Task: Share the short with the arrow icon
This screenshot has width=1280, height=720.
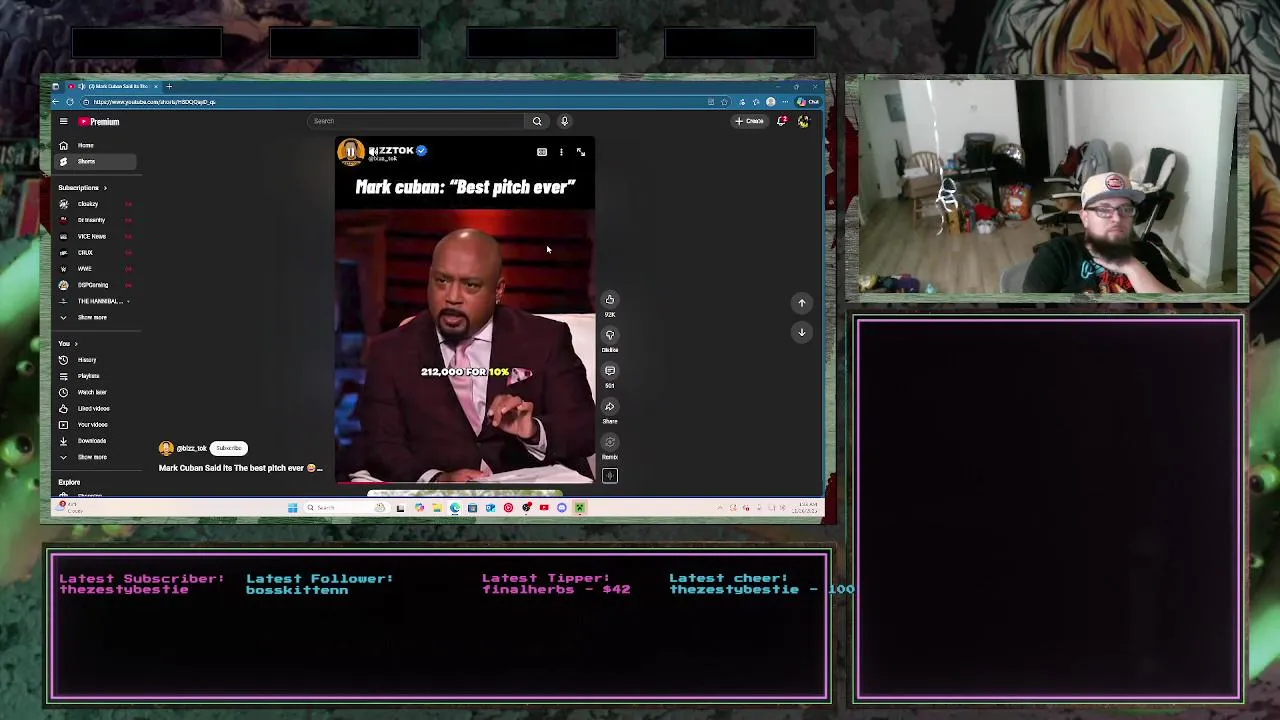Action: pos(610,406)
